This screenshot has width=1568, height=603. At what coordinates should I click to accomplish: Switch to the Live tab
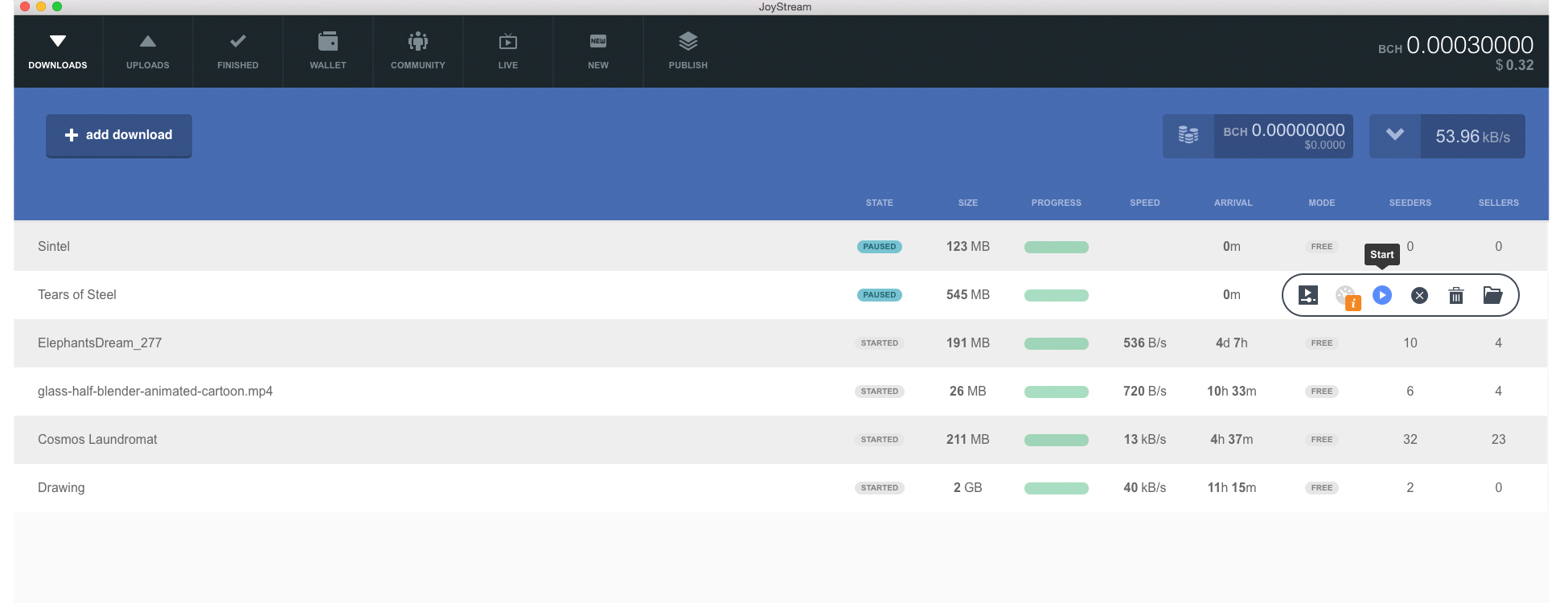click(x=508, y=51)
